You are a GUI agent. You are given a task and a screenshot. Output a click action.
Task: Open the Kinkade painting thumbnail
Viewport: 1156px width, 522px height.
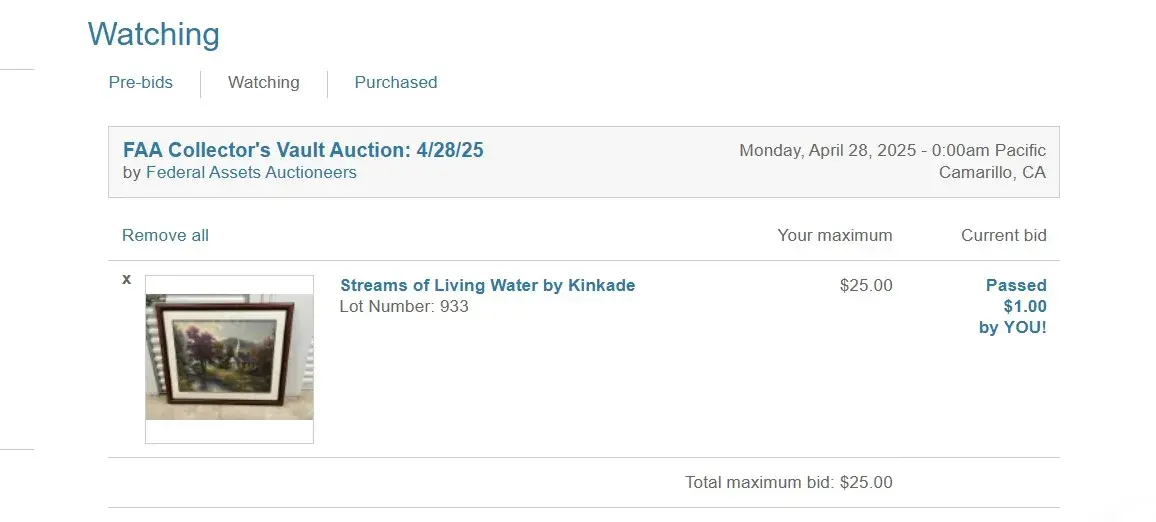pos(229,357)
